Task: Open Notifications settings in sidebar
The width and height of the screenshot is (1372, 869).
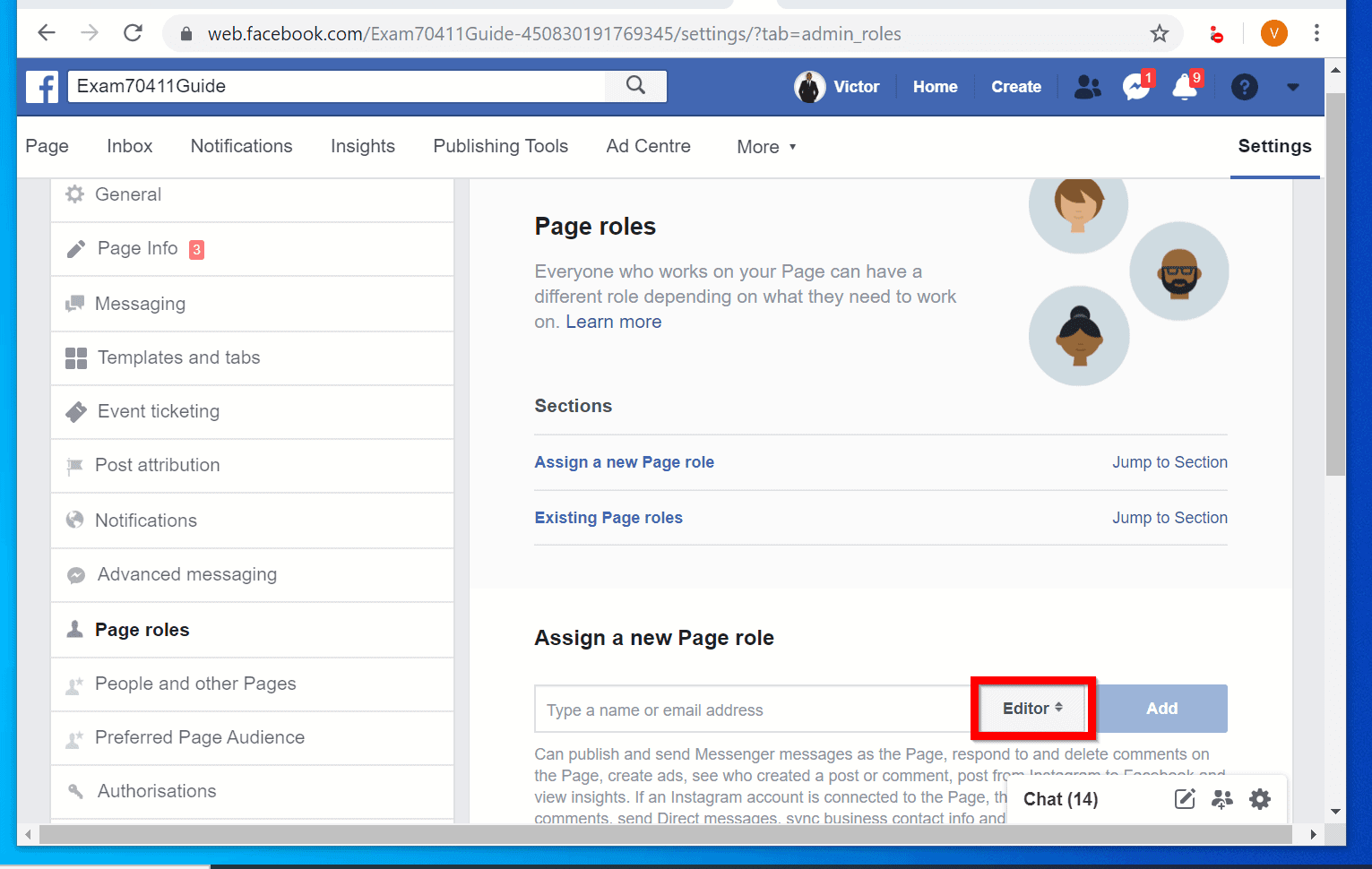Action: coord(253,521)
